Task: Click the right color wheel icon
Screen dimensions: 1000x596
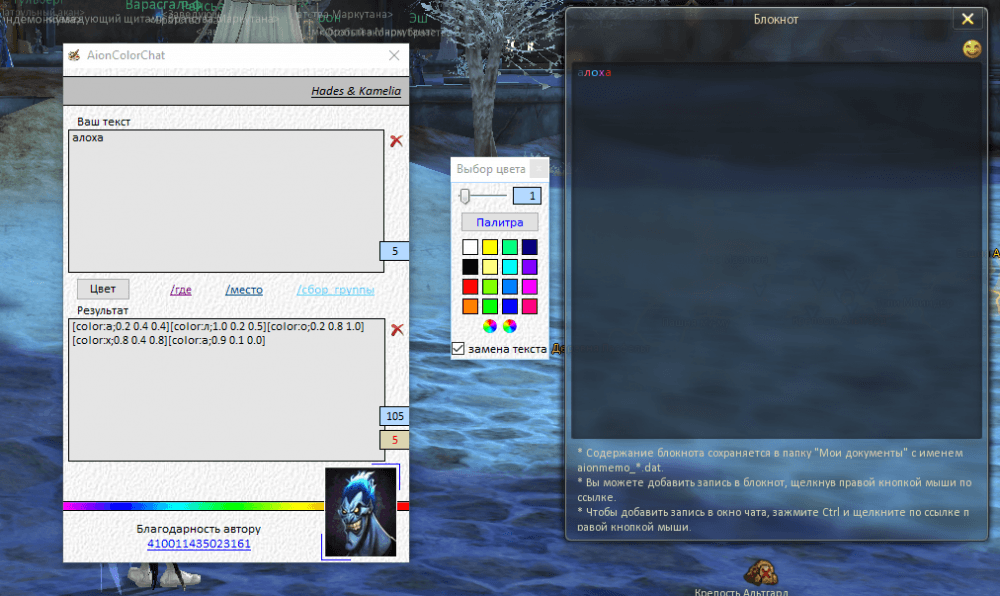Action: tap(510, 326)
